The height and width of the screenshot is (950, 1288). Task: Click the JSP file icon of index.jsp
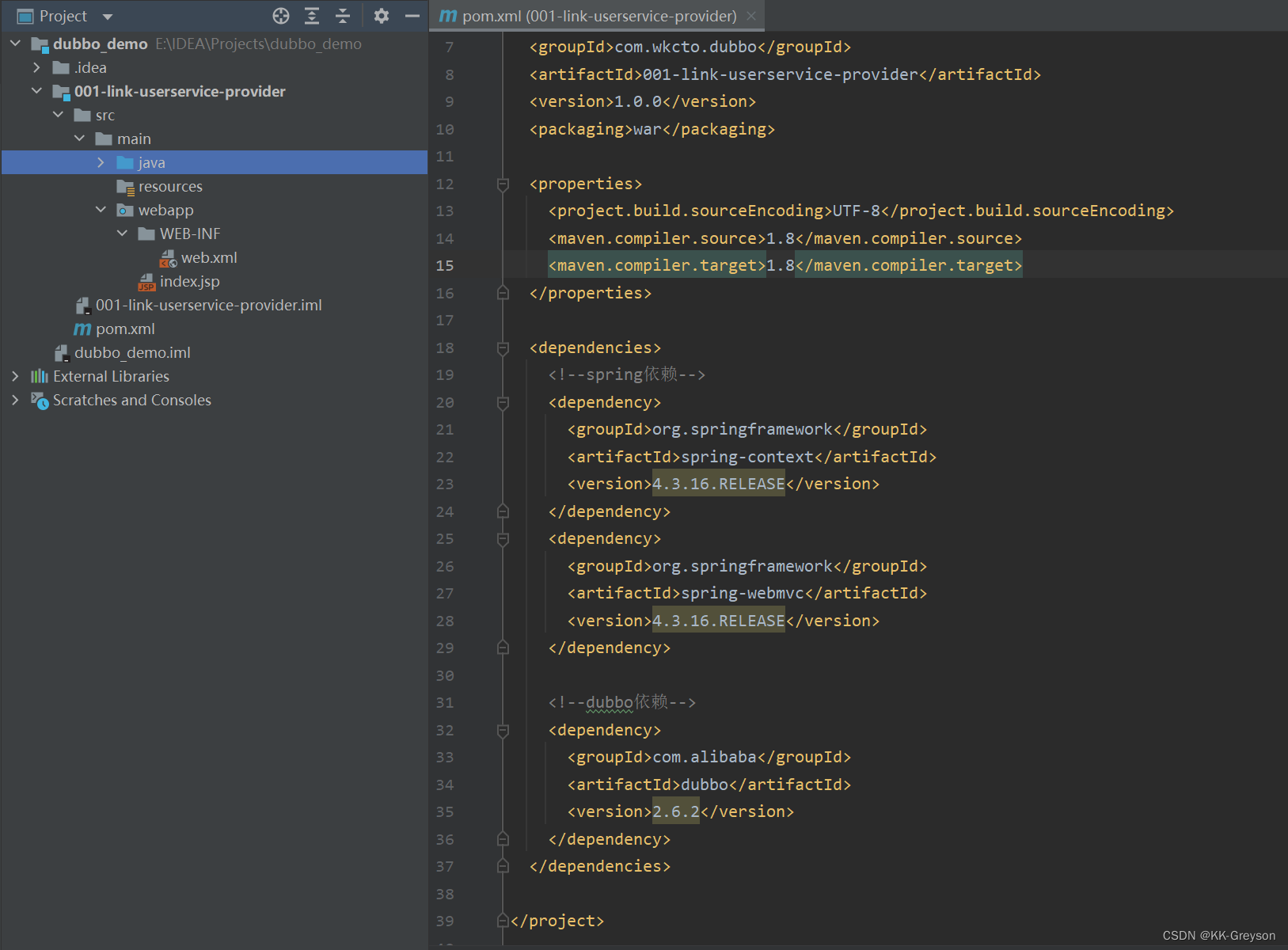[x=146, y=282]
